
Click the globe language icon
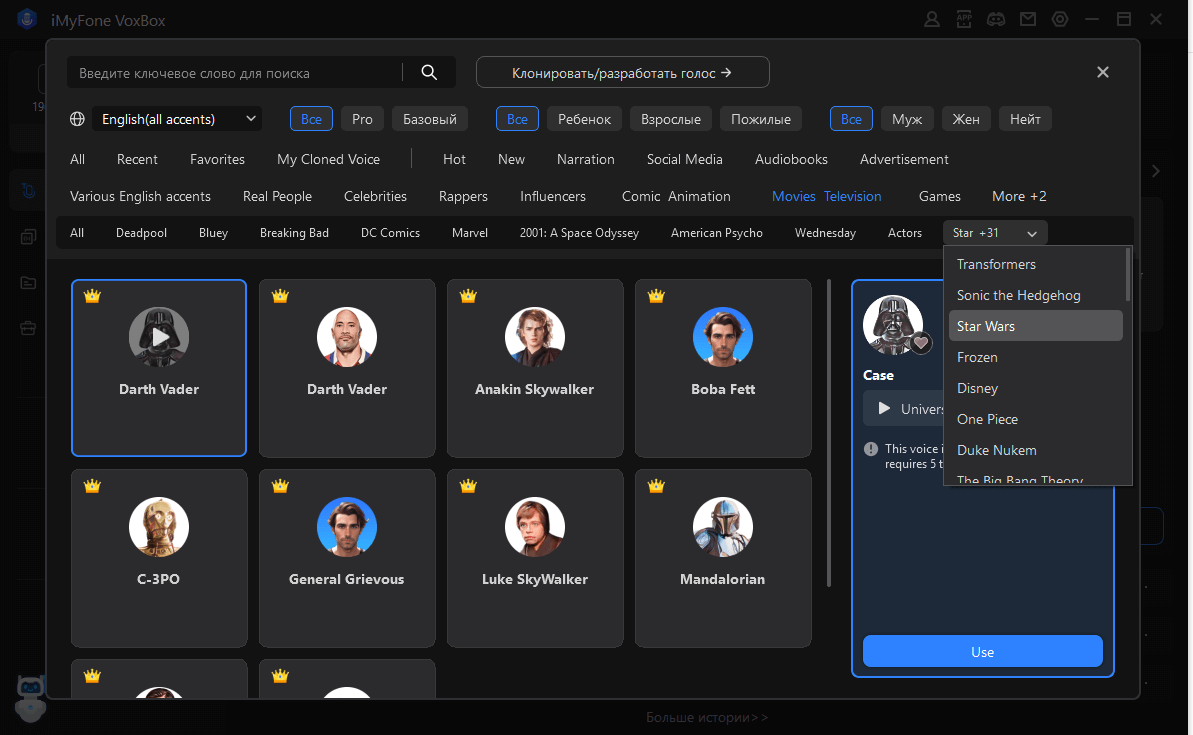pyautogui.click(x=77, y=119)
